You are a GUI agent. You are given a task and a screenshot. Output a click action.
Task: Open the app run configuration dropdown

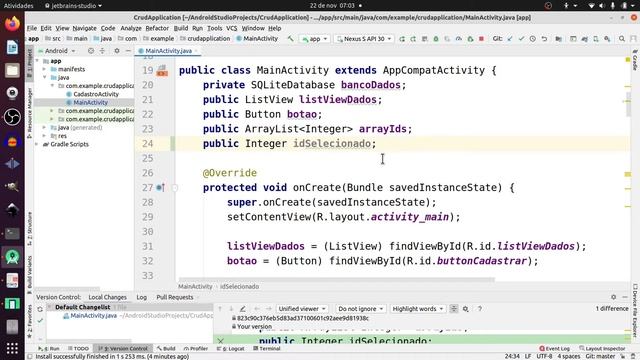(315, 39)
